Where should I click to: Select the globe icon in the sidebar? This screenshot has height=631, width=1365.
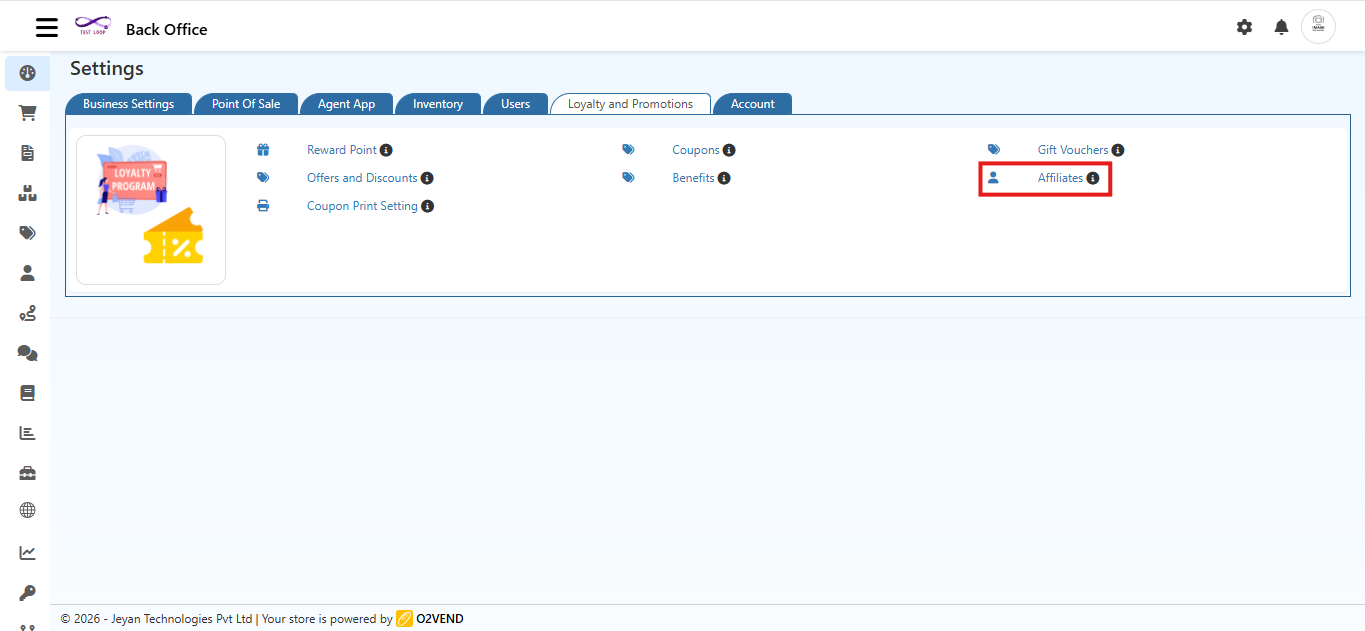[27, 510]
